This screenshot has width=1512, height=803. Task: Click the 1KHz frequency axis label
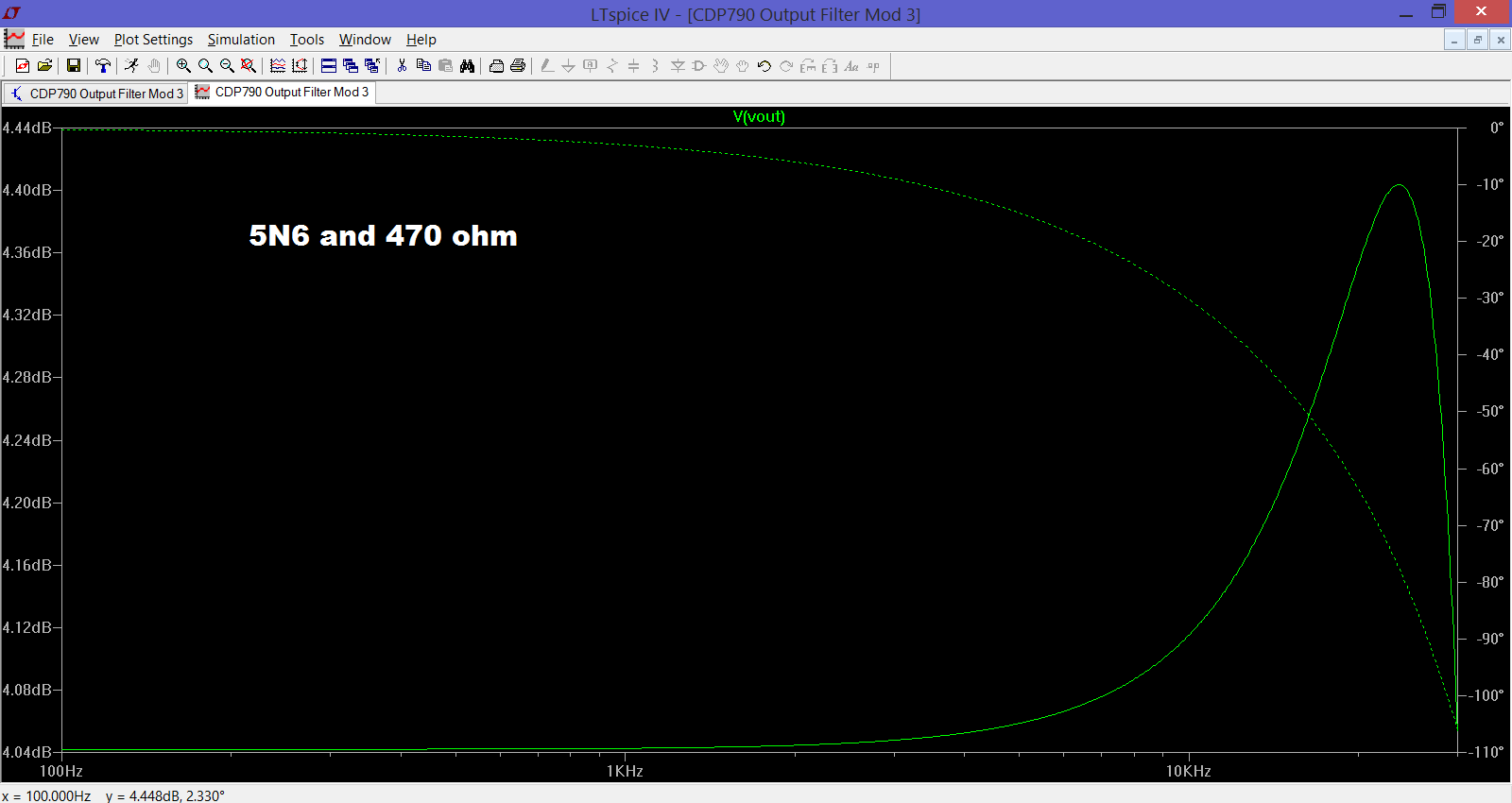pyautogui.click(x=625, y=771)
